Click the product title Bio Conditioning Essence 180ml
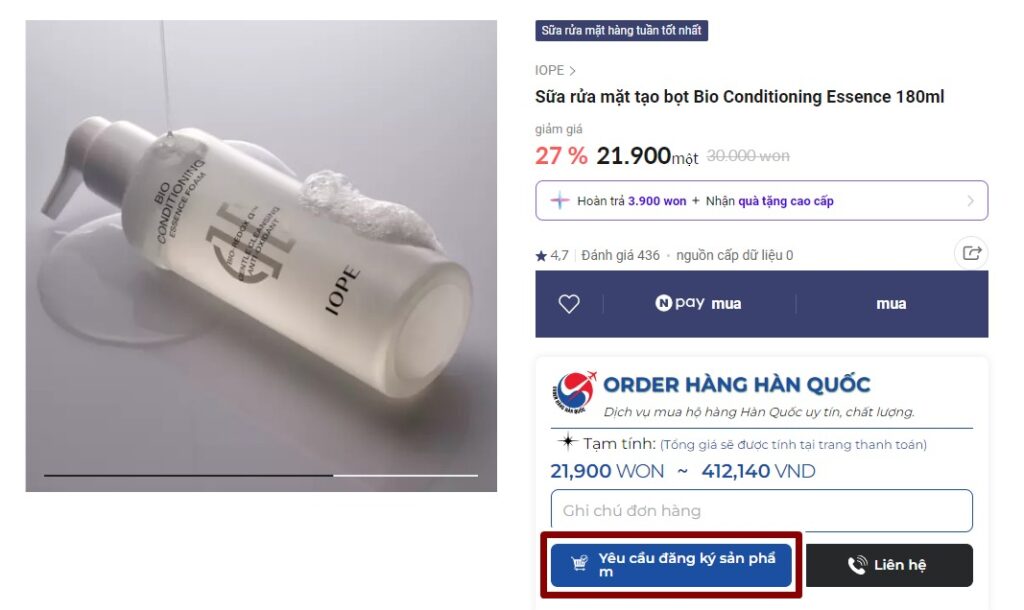The image size is (1024, 610). [x=740, y=97]
